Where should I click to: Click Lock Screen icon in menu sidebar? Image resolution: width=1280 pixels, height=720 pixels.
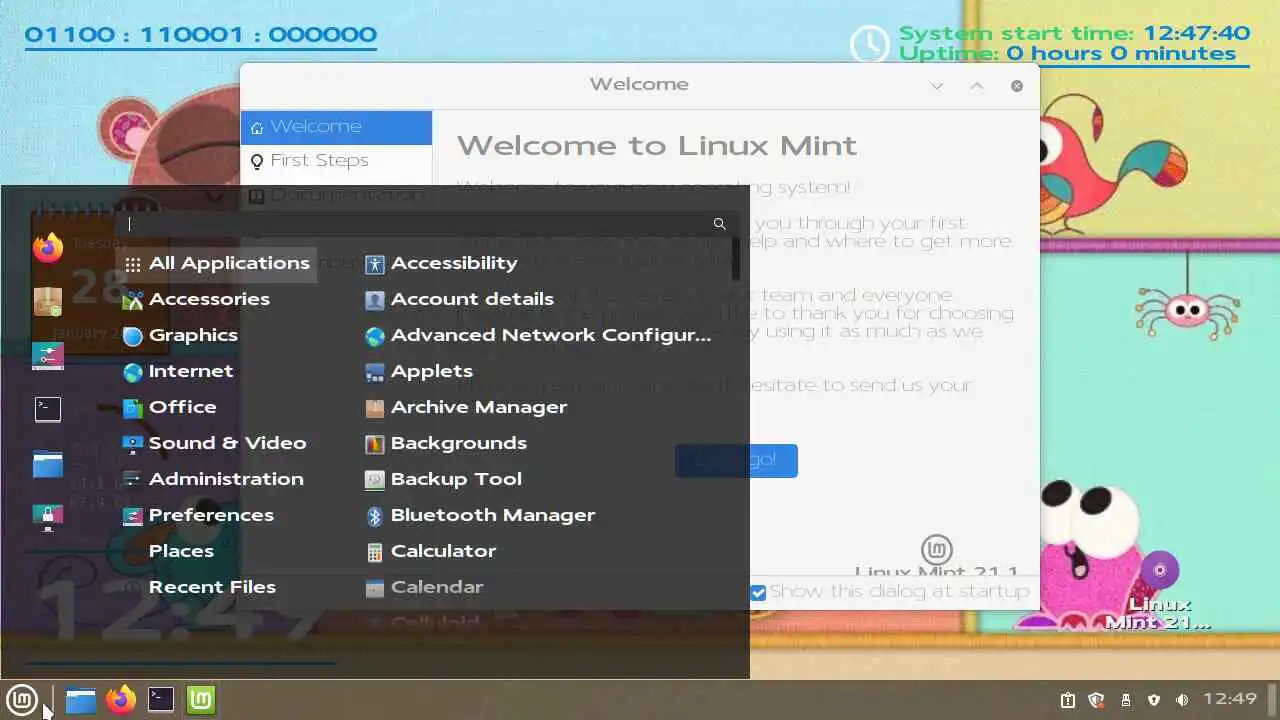point(48,517)
